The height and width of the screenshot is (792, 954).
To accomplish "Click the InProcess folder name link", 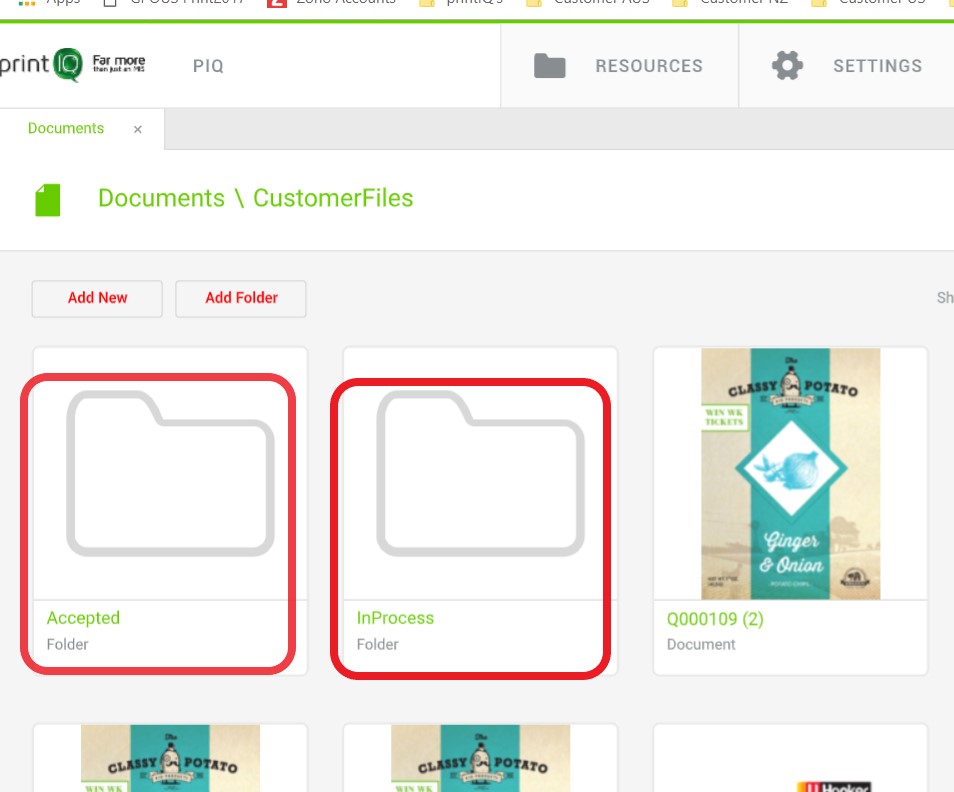I will [395, 618].
